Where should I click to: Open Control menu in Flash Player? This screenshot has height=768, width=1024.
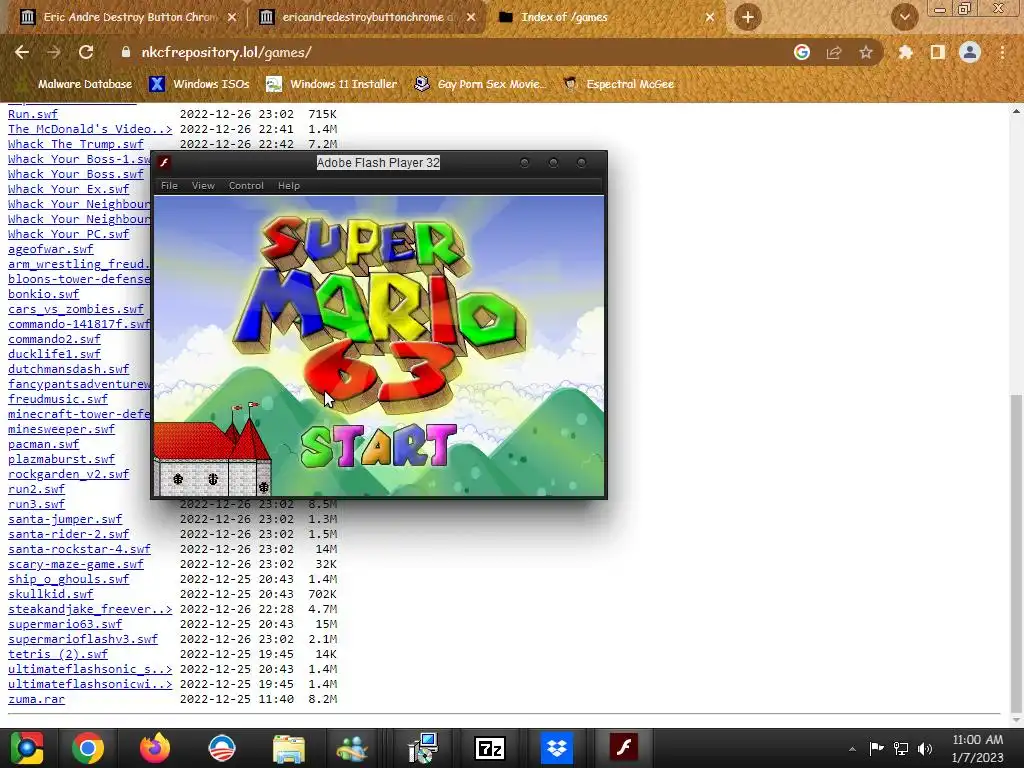coord(246,185)
